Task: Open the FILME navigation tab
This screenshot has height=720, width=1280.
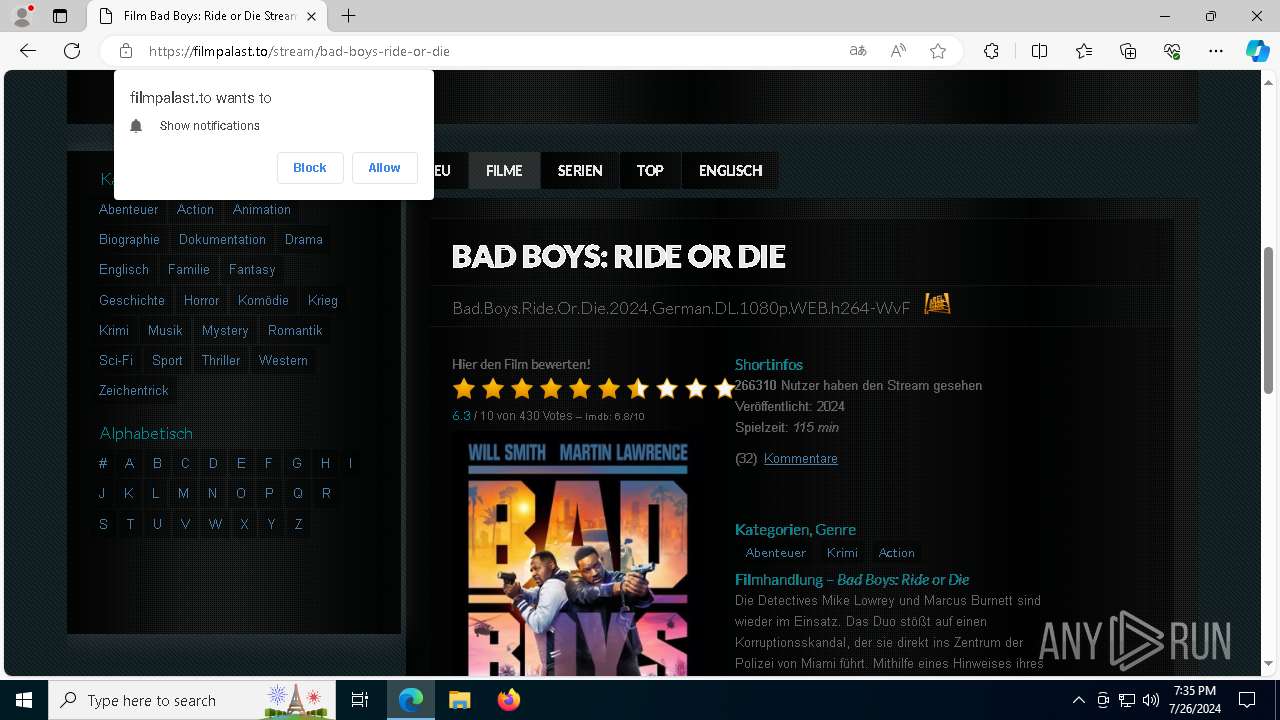Action: pyautogui.click(x=504, y=171)
